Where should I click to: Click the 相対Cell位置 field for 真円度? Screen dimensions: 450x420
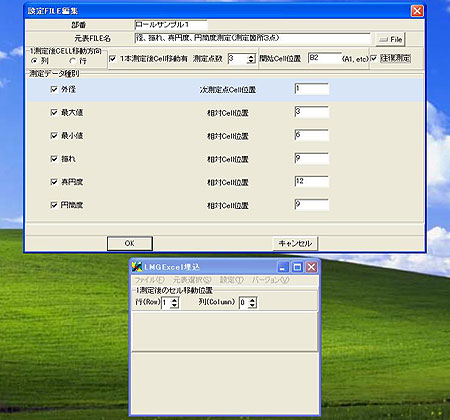pyautogui.click(x=312, y=181)
